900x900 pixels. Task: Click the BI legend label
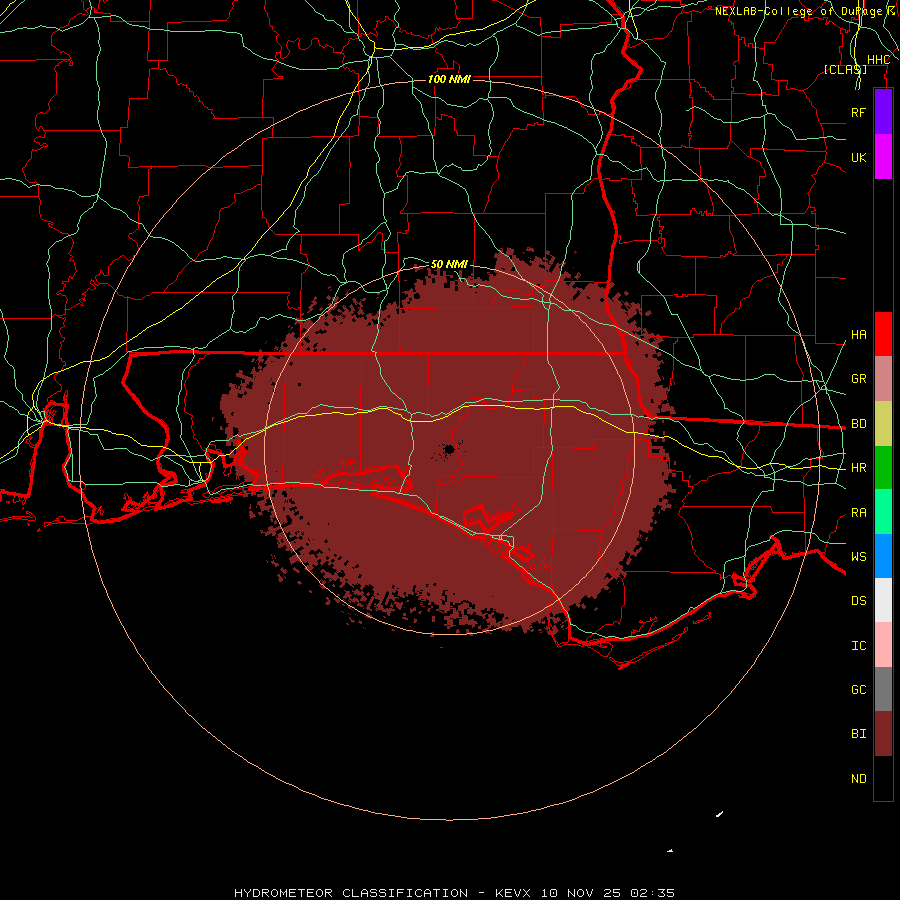(x=858, y=734)
